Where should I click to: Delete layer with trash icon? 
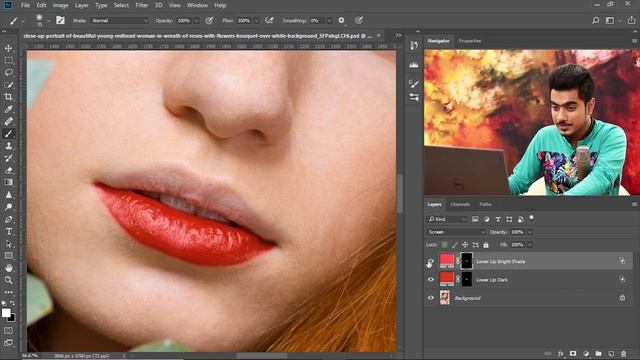pos(624,353)
